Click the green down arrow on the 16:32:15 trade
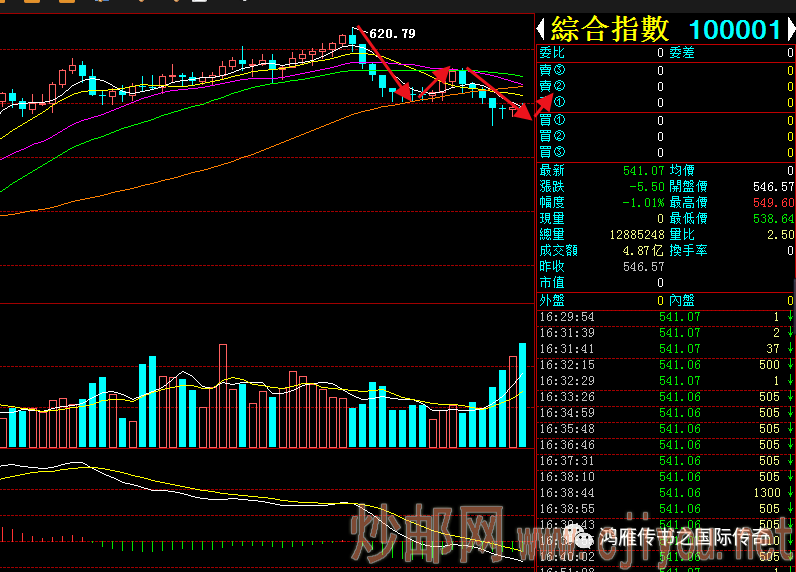 click(790, 365)
